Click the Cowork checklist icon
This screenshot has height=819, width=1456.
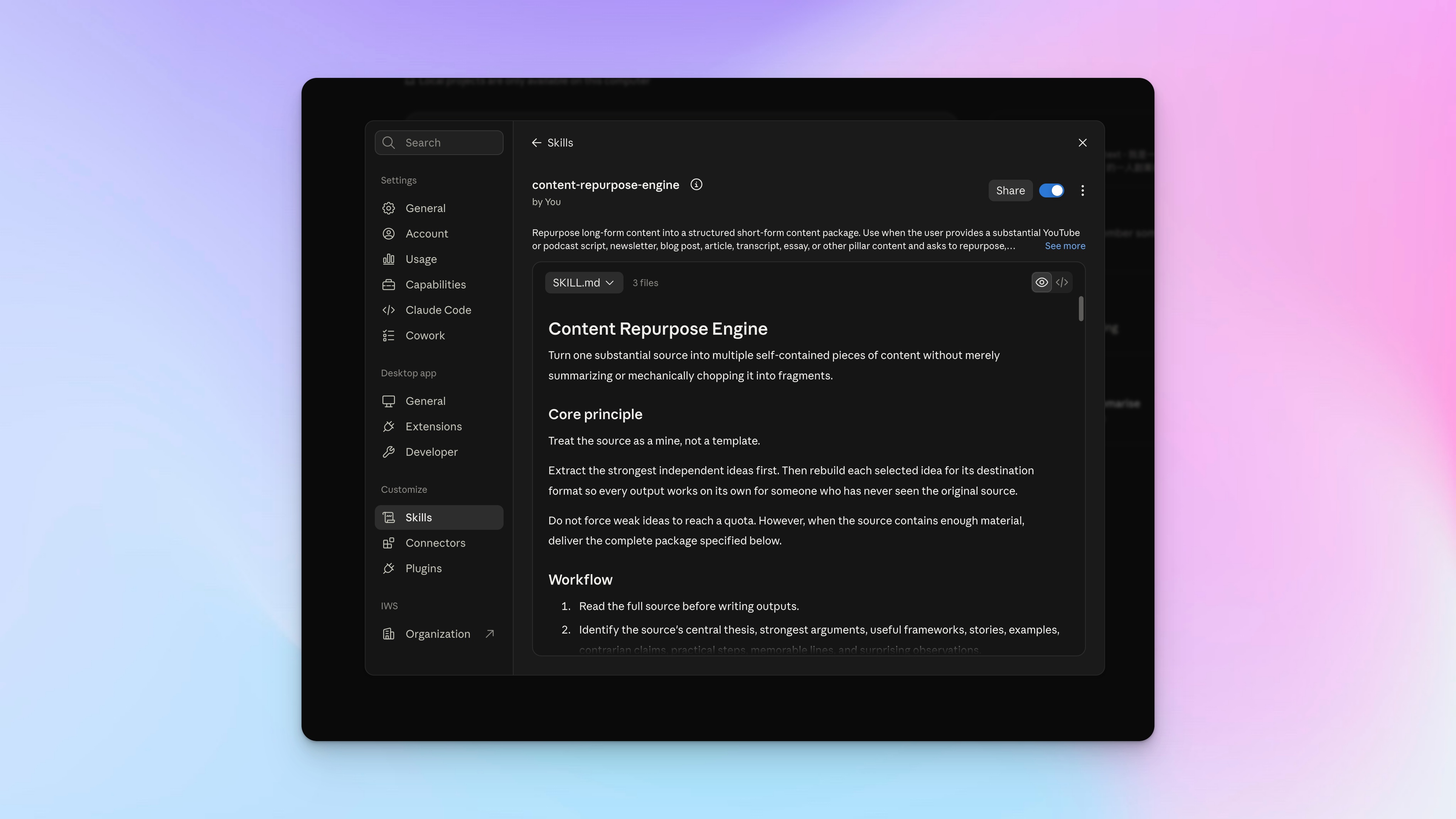pyautogui.click(x=388, y=335)
